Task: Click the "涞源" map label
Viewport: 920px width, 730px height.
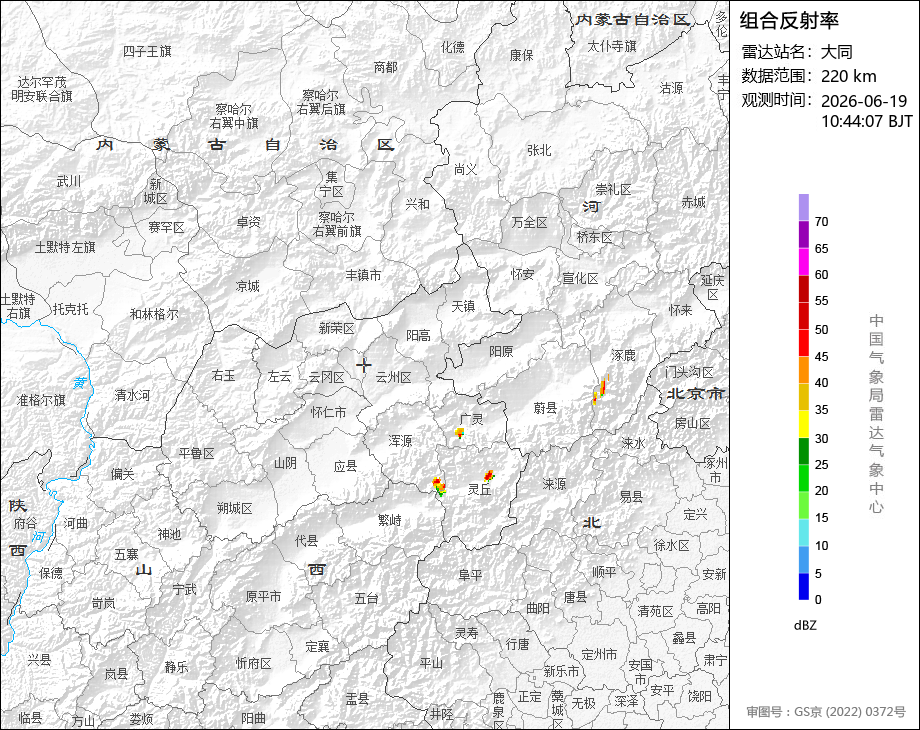Action: [554, 484]
